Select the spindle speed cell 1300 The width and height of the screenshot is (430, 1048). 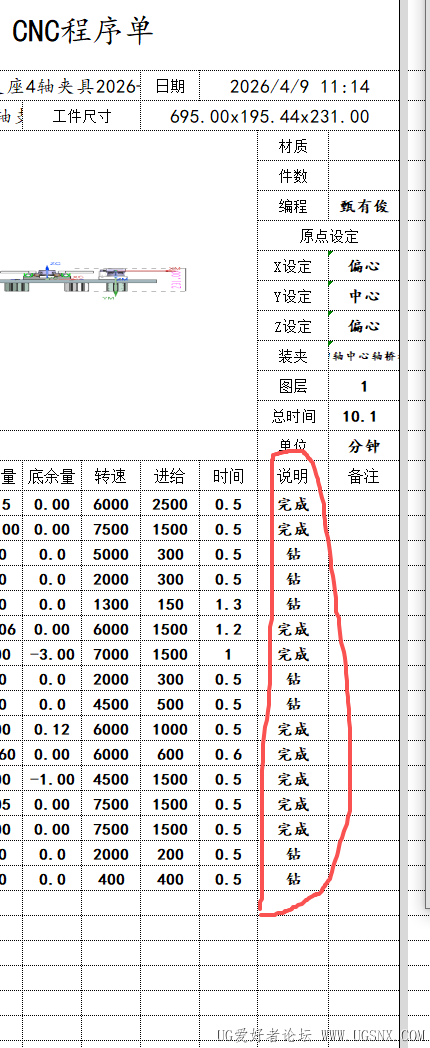[111, 604]
